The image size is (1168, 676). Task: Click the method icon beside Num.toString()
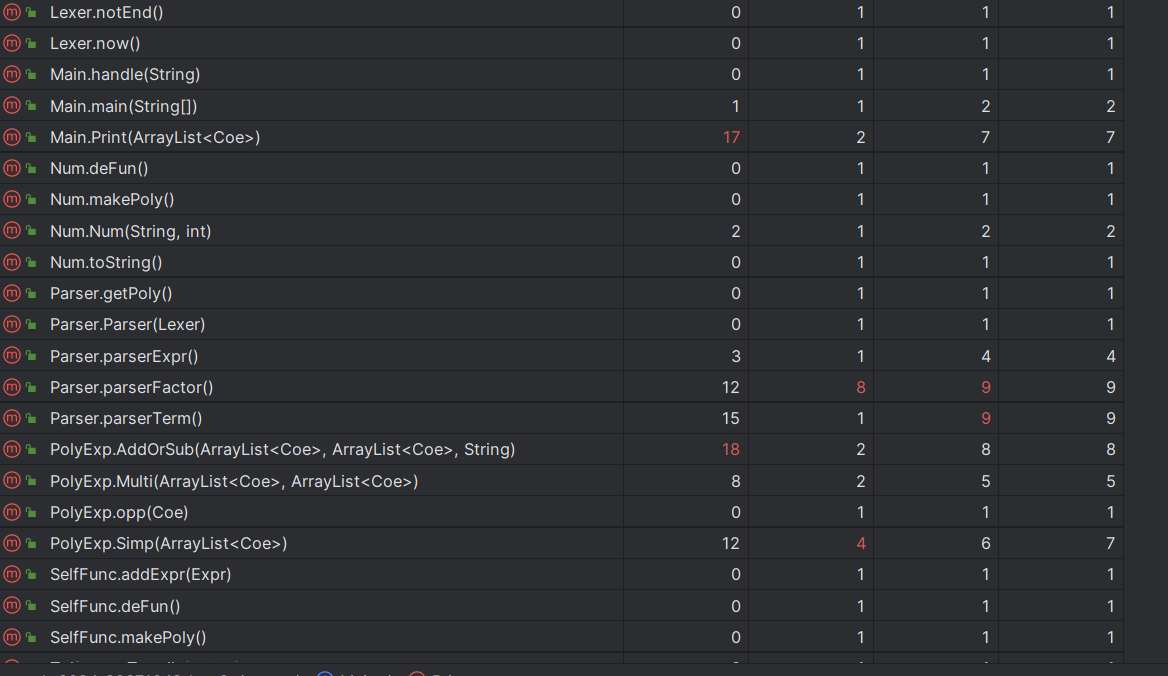(12, 263)
